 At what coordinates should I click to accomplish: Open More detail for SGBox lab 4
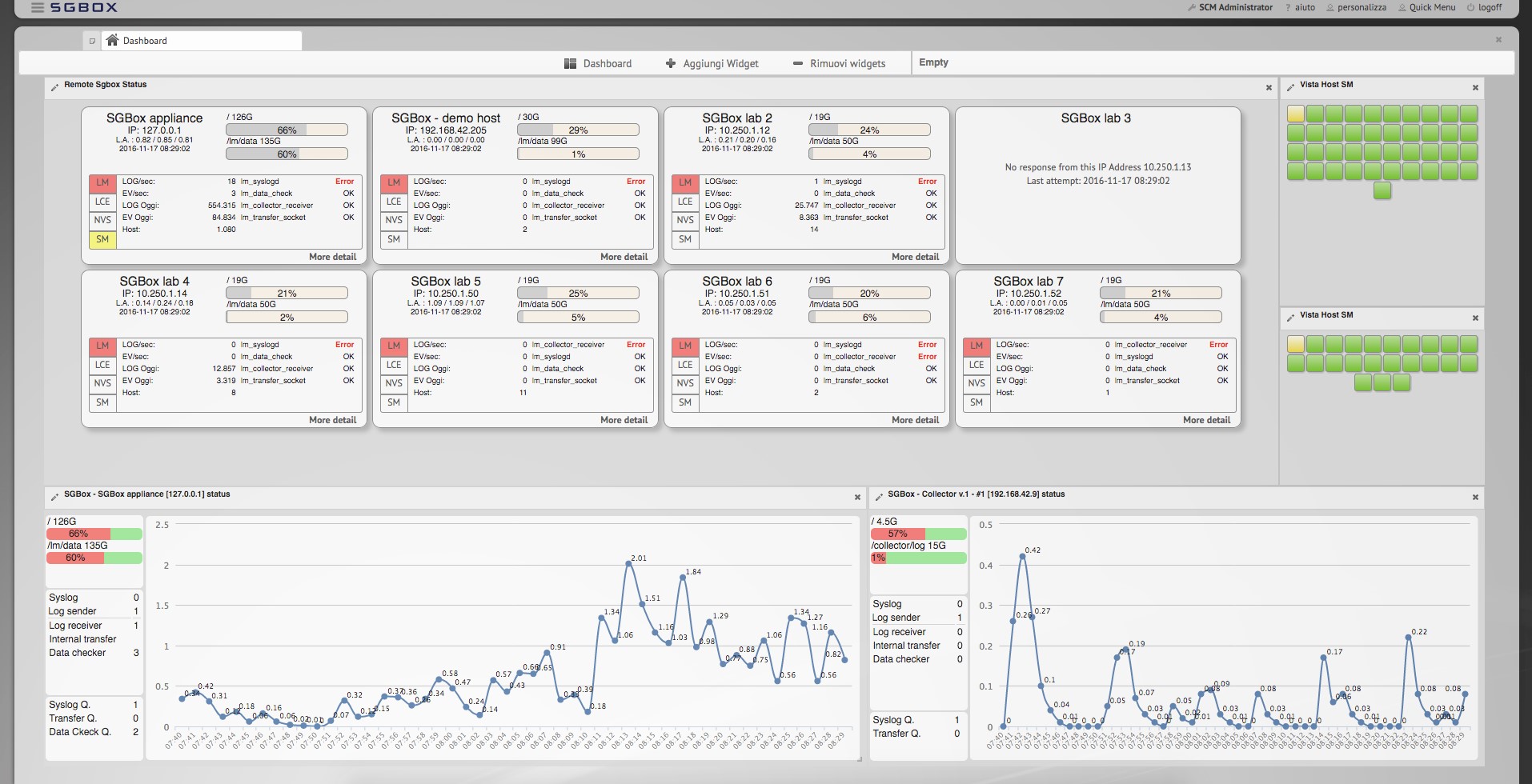[x=332, y=420]
